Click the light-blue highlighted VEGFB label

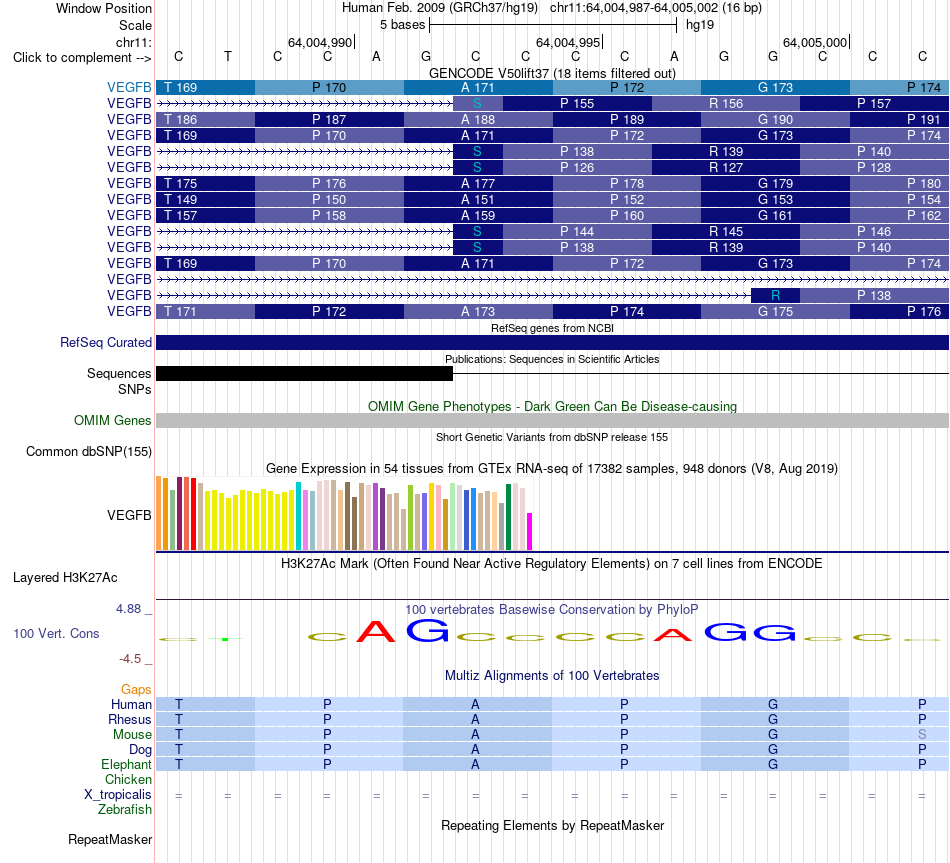(x=129, y=87)
